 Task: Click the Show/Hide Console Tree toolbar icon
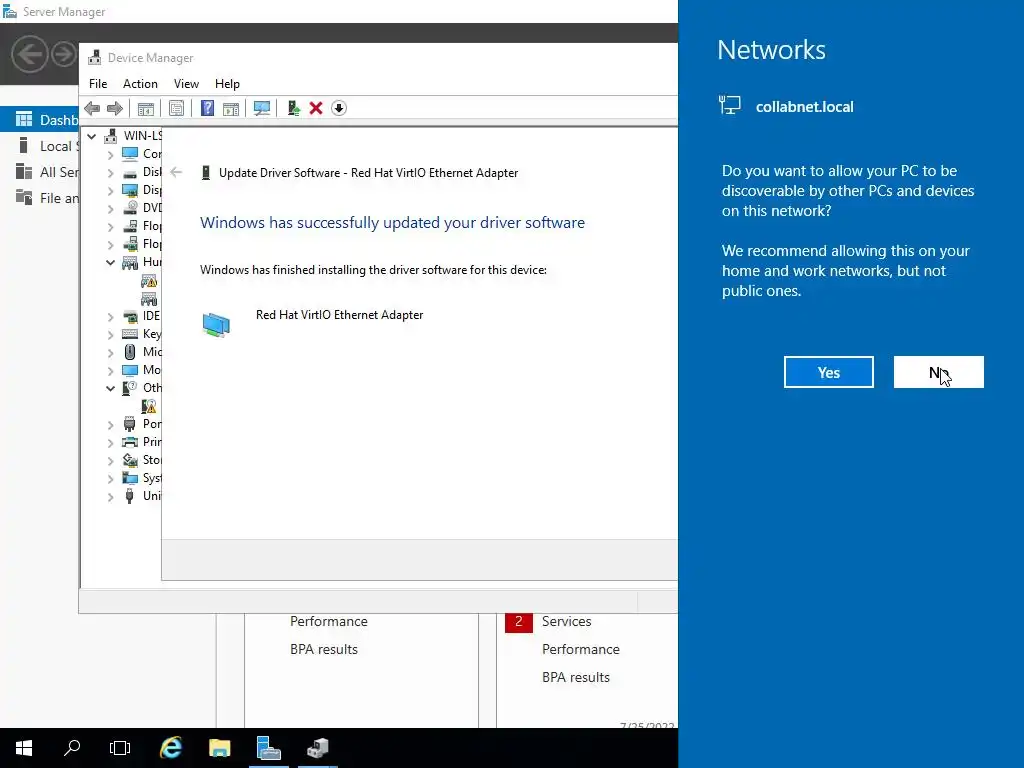click(146, 108)
